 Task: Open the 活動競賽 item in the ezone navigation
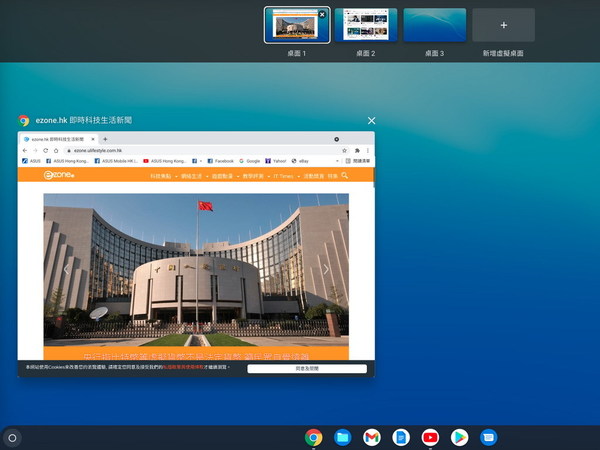314,176
